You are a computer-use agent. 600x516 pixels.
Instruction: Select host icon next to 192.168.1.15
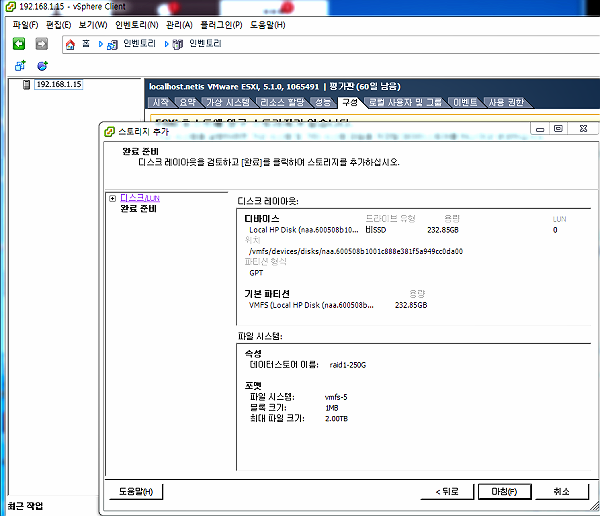26,85
